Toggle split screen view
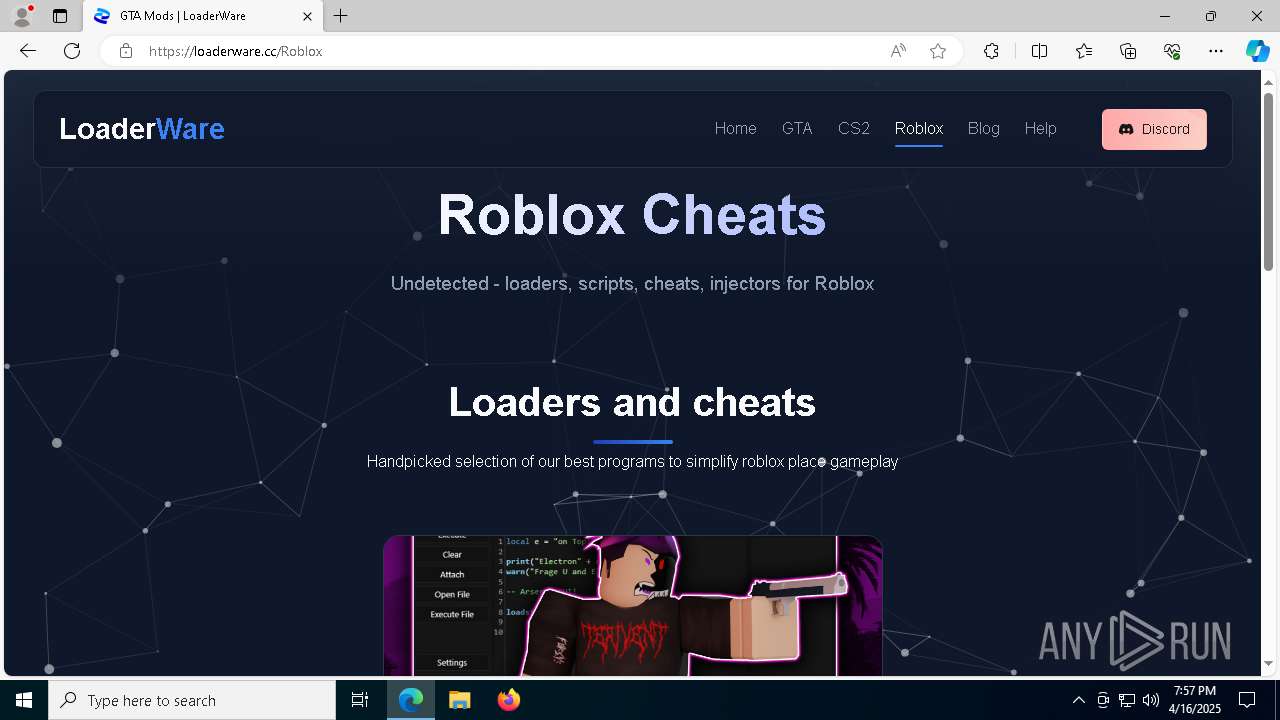The width and height of the screenshot is (1280, 720). point(1039,51)
